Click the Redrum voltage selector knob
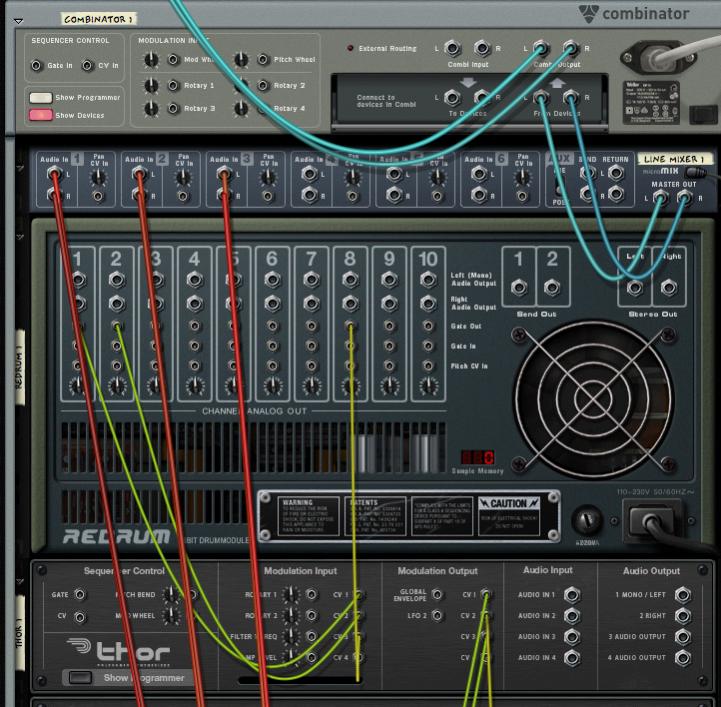The width and height of the screenshot is (721, 707). coord(587,520)
